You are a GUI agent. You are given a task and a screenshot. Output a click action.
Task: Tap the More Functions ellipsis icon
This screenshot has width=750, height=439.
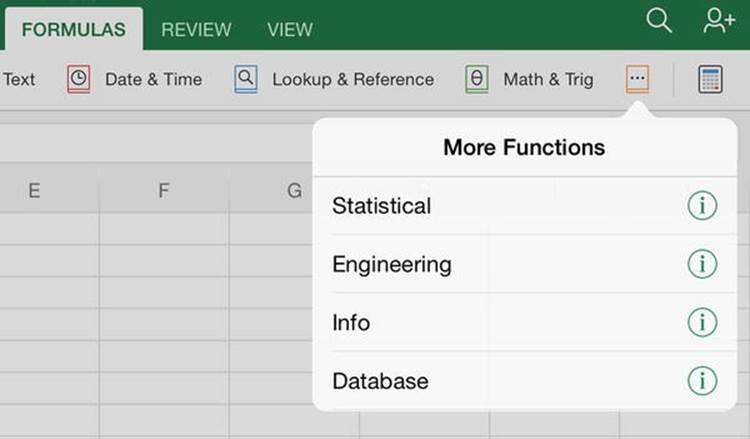coord(638,79)
